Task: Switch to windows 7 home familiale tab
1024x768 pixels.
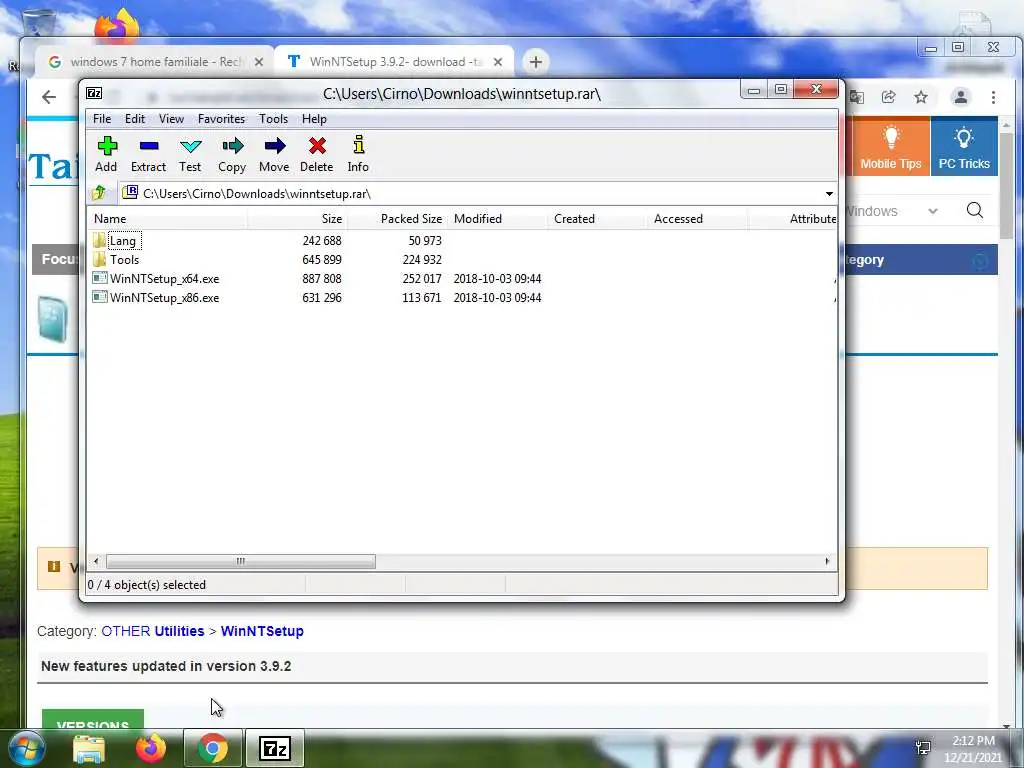Action: 154,62
